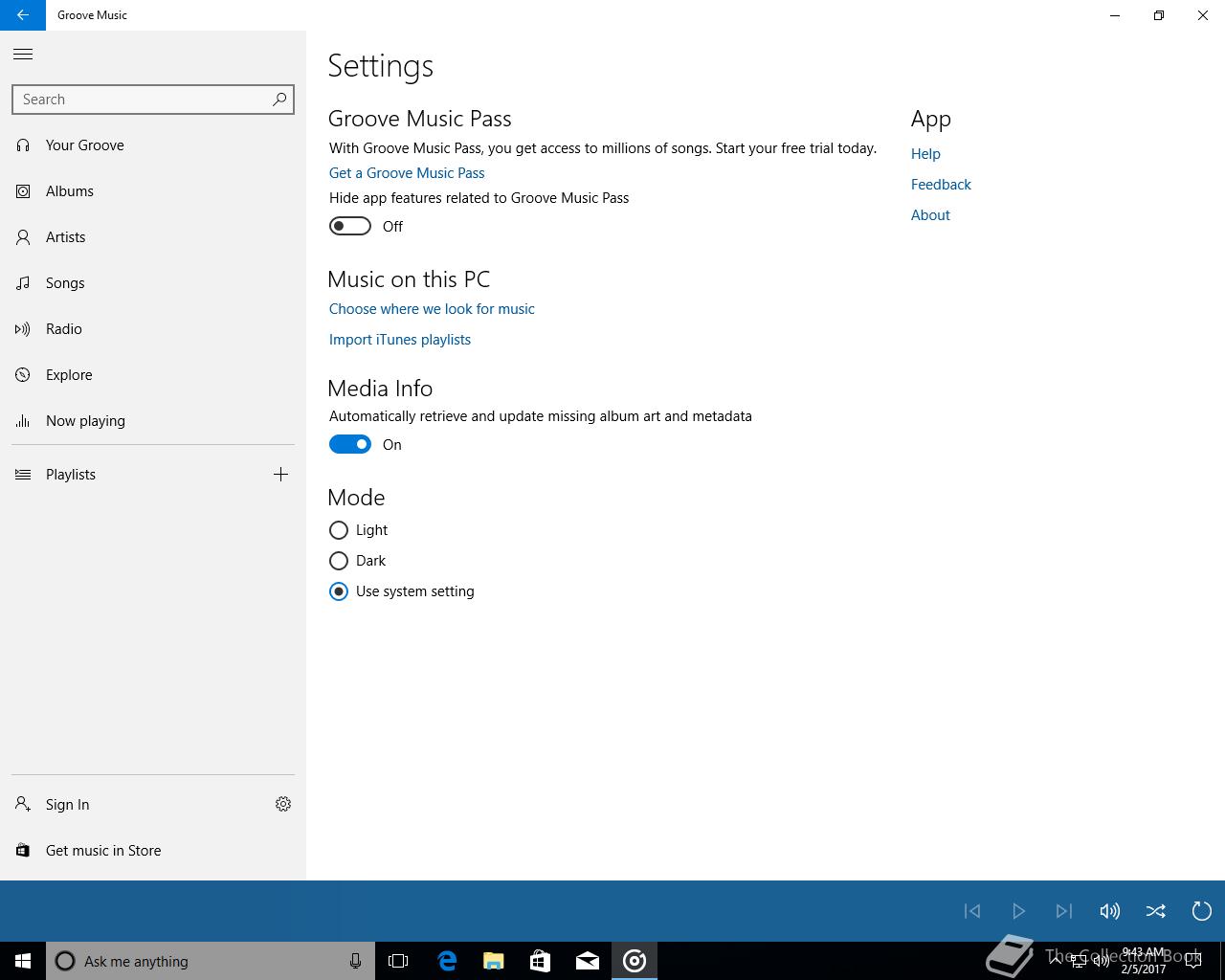Screen dimensions: 1225x980
Task: Click the next track button
Action: tap(1064, 911)
